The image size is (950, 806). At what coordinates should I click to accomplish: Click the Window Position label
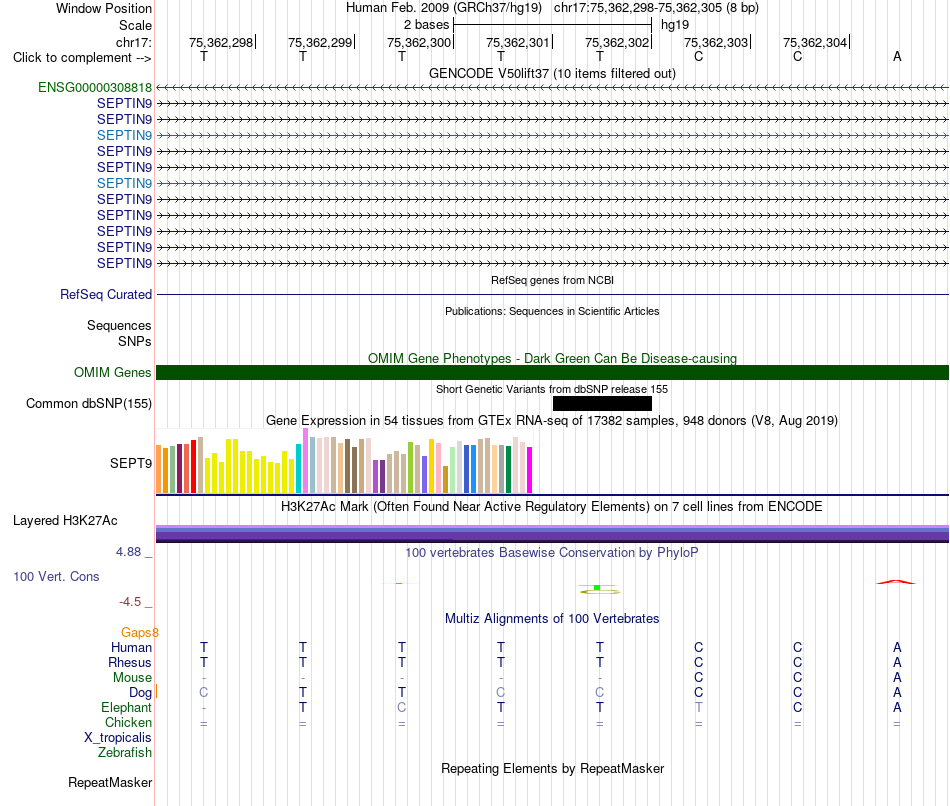104,8
